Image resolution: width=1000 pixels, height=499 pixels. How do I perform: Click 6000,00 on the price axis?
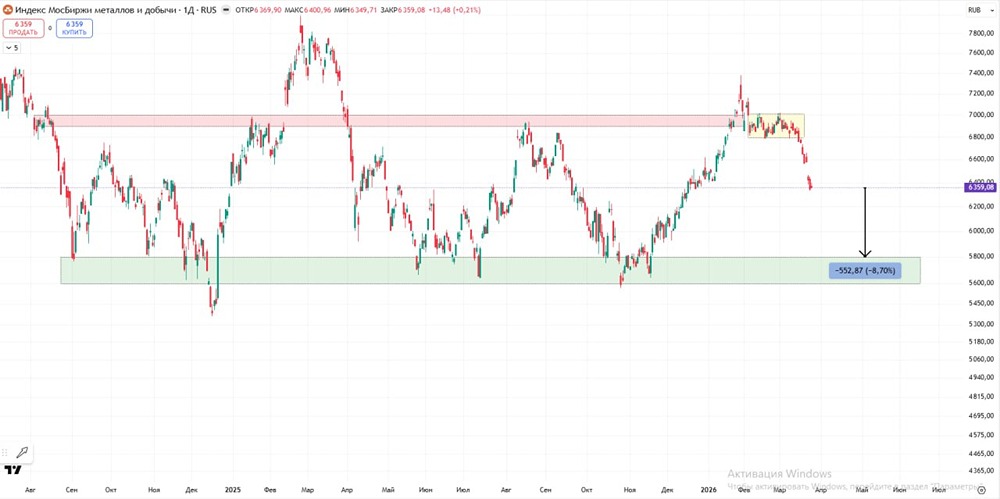(981, 231)
